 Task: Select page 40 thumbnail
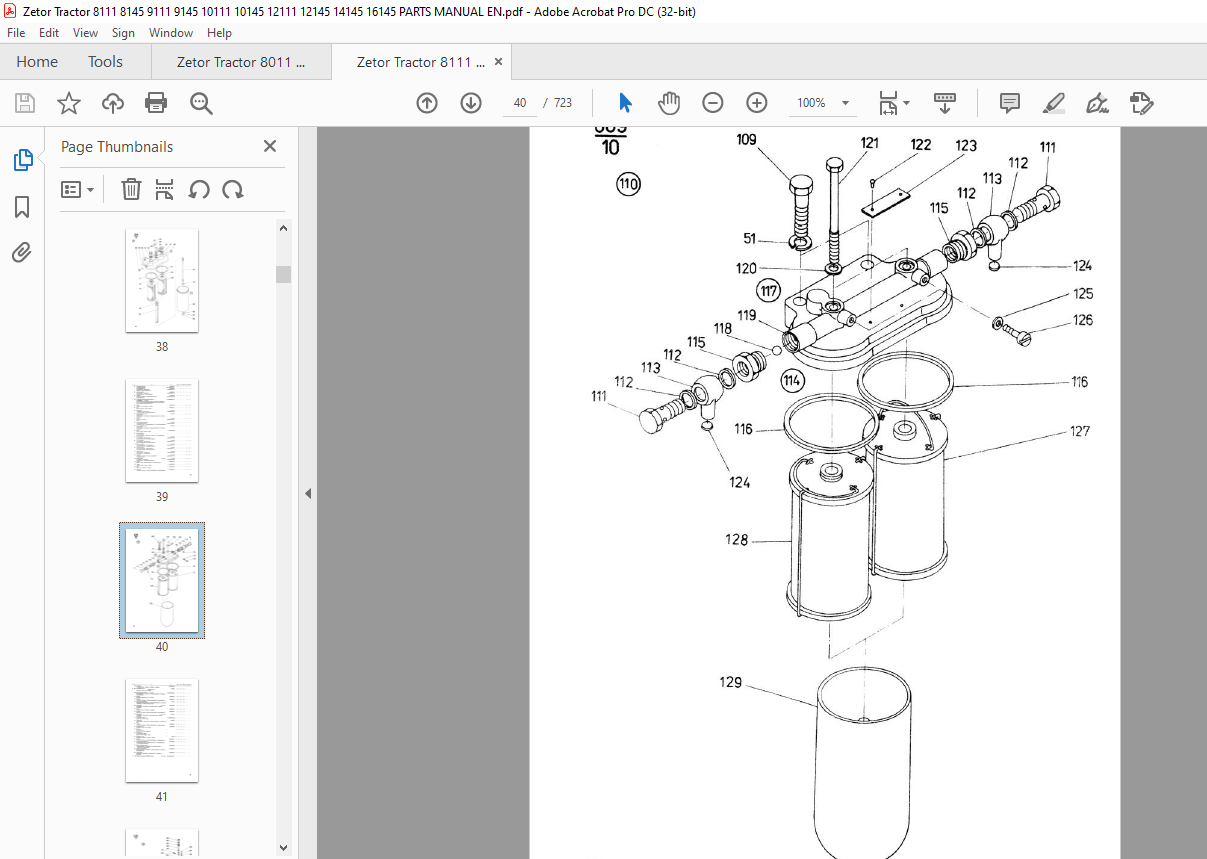coord(162,580)
